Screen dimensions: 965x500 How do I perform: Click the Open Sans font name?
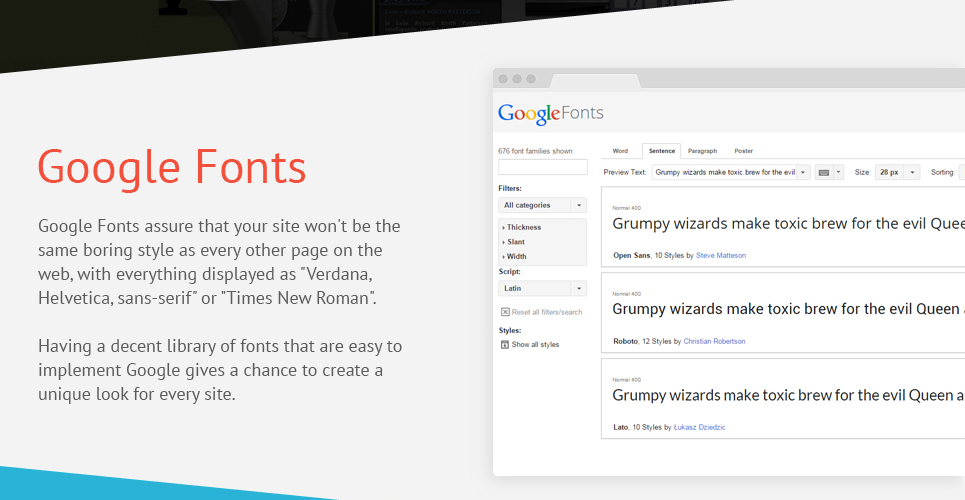(x=632, y=256)
